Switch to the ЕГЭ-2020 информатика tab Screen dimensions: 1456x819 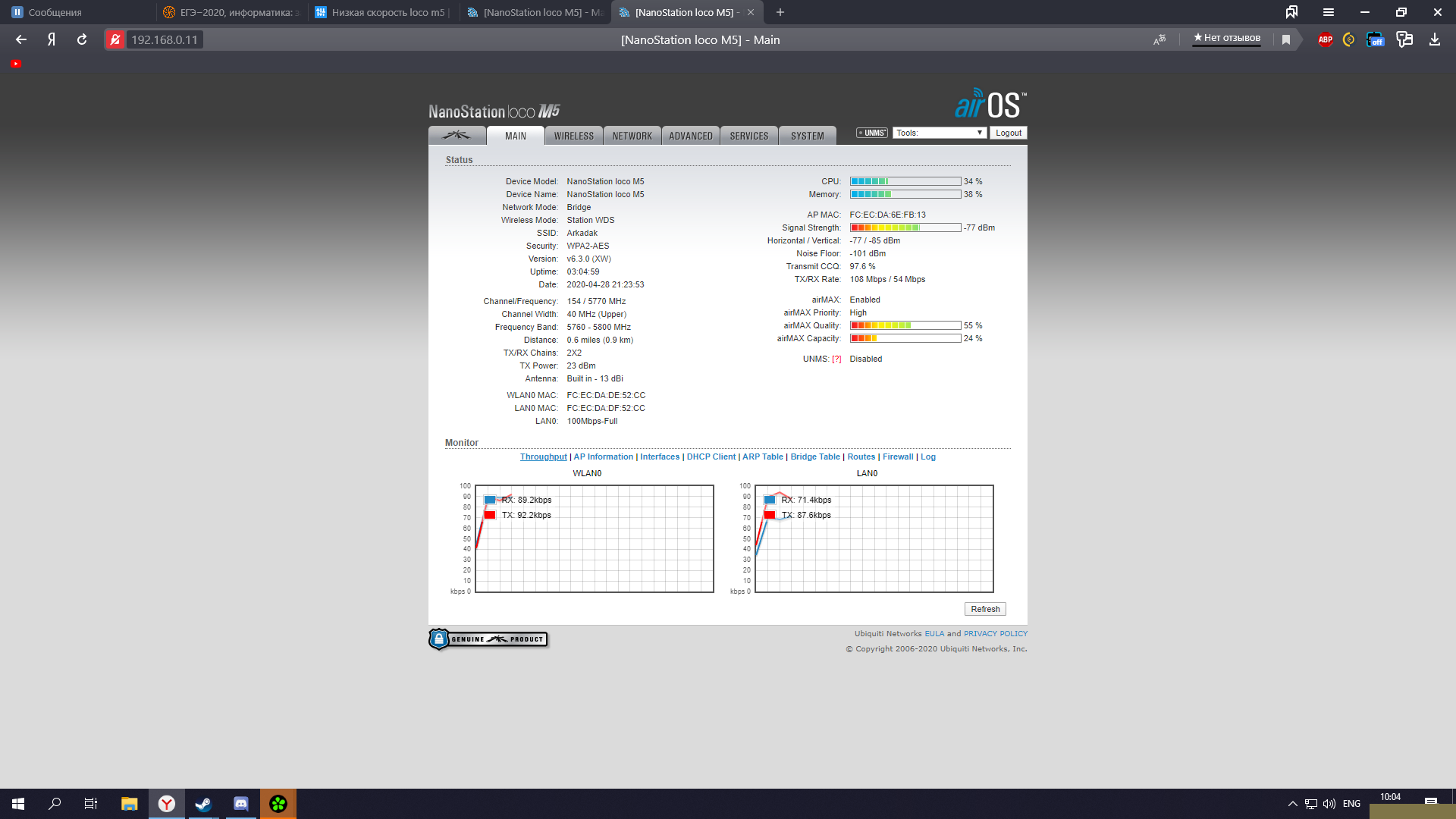pyautogui.click(x=232, y=12)
